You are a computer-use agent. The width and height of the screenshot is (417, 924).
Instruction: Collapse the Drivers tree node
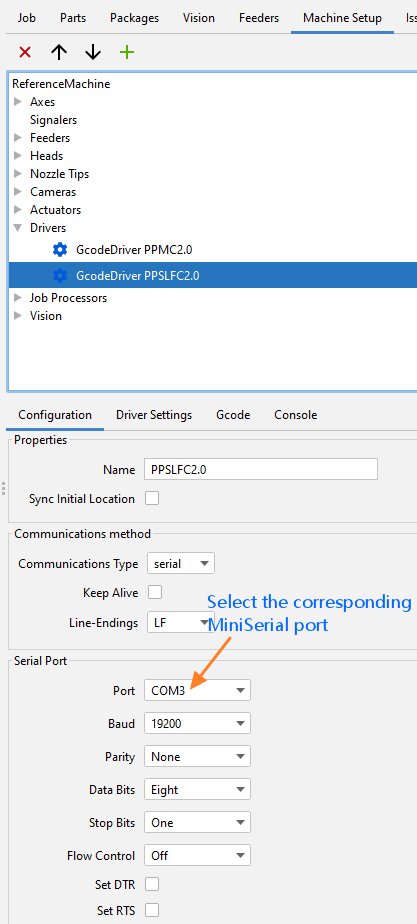pos(18,227)
